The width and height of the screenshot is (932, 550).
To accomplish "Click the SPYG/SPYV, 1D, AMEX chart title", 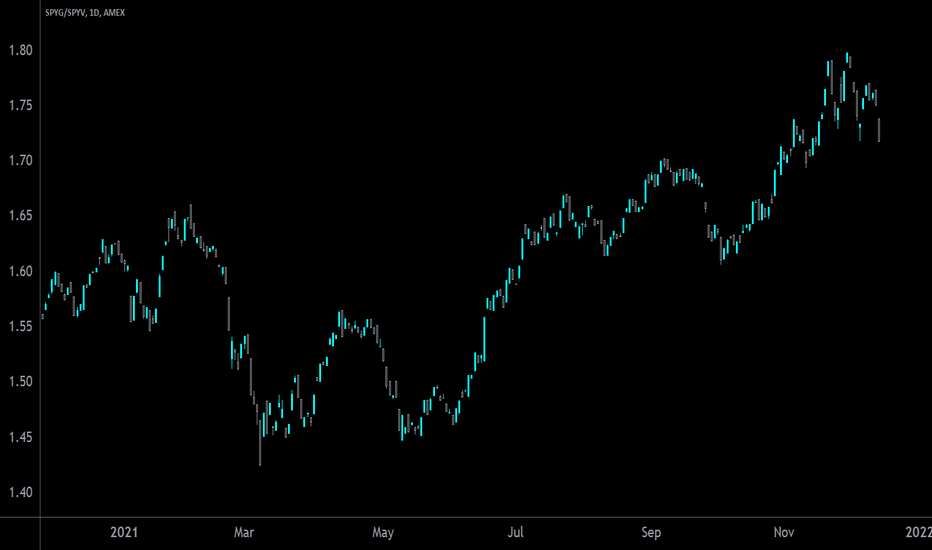I will (85, 12).
